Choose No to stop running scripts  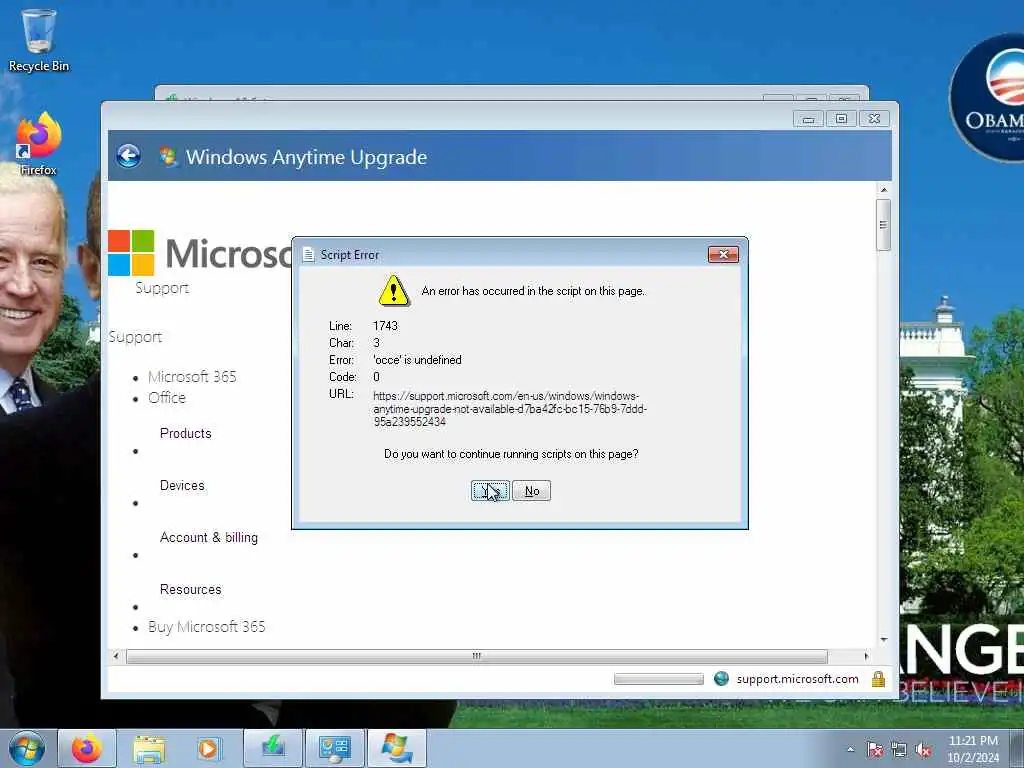coord(532,490)
